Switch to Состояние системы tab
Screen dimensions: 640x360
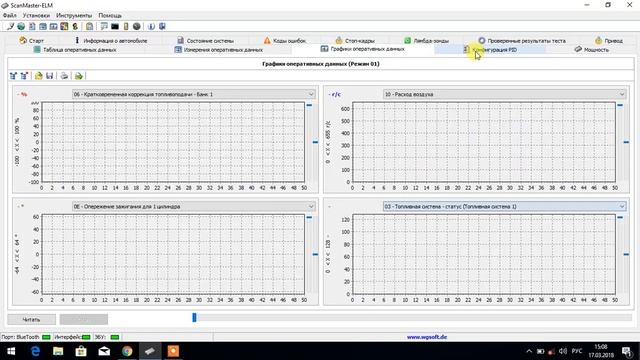click(x=205, y=40)
